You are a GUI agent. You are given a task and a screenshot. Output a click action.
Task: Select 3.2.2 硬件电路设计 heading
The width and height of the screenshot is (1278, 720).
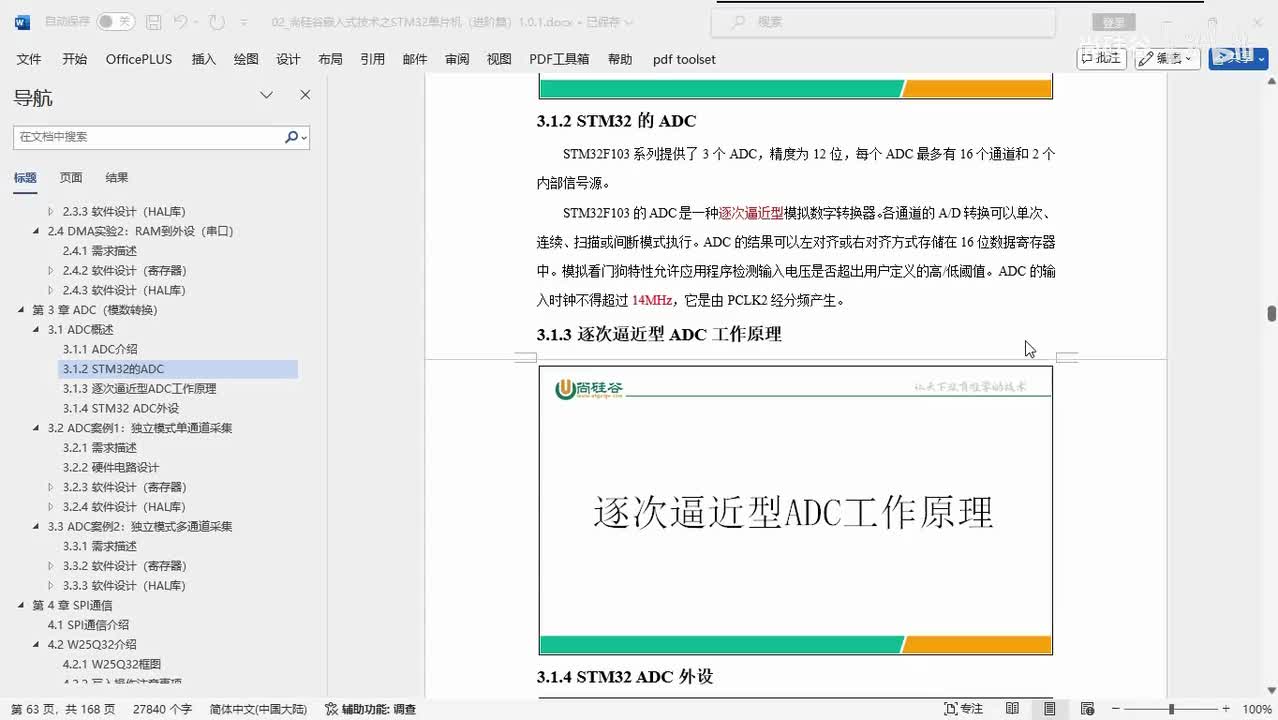click(111, 467)
